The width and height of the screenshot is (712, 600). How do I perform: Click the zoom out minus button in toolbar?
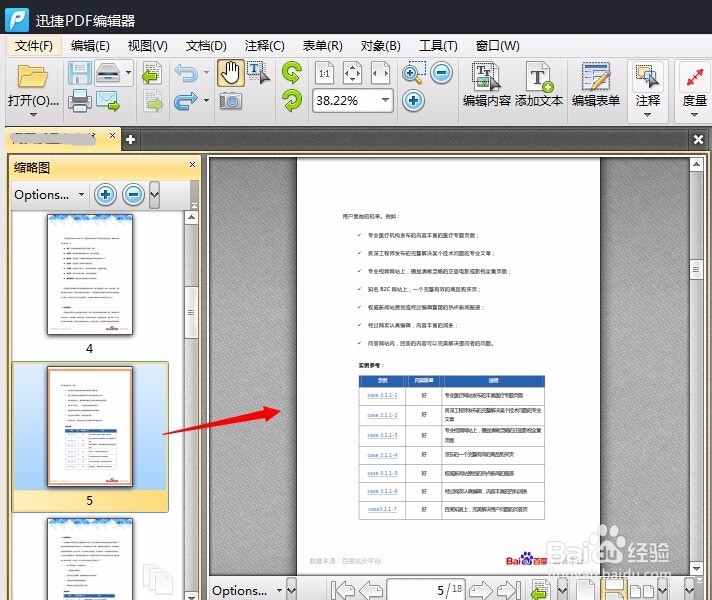(441, 73)
